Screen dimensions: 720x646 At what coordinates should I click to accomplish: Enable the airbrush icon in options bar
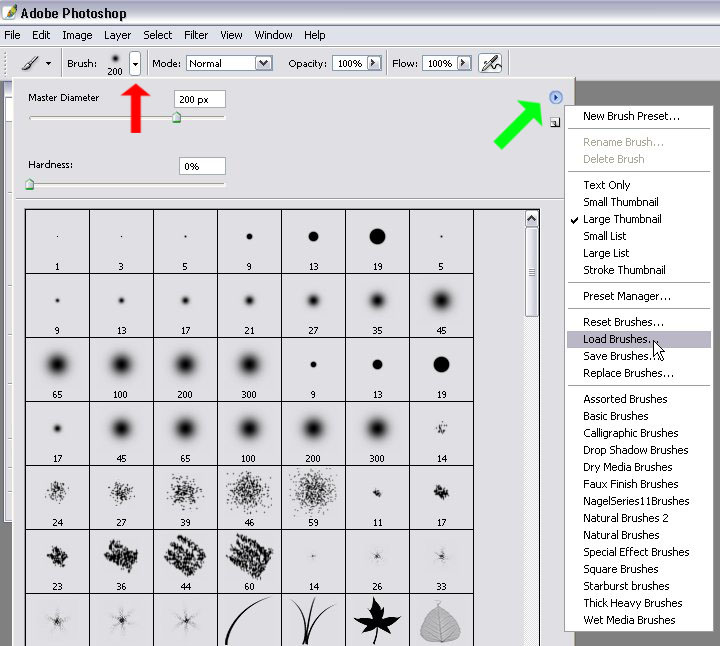pos(490,63)
